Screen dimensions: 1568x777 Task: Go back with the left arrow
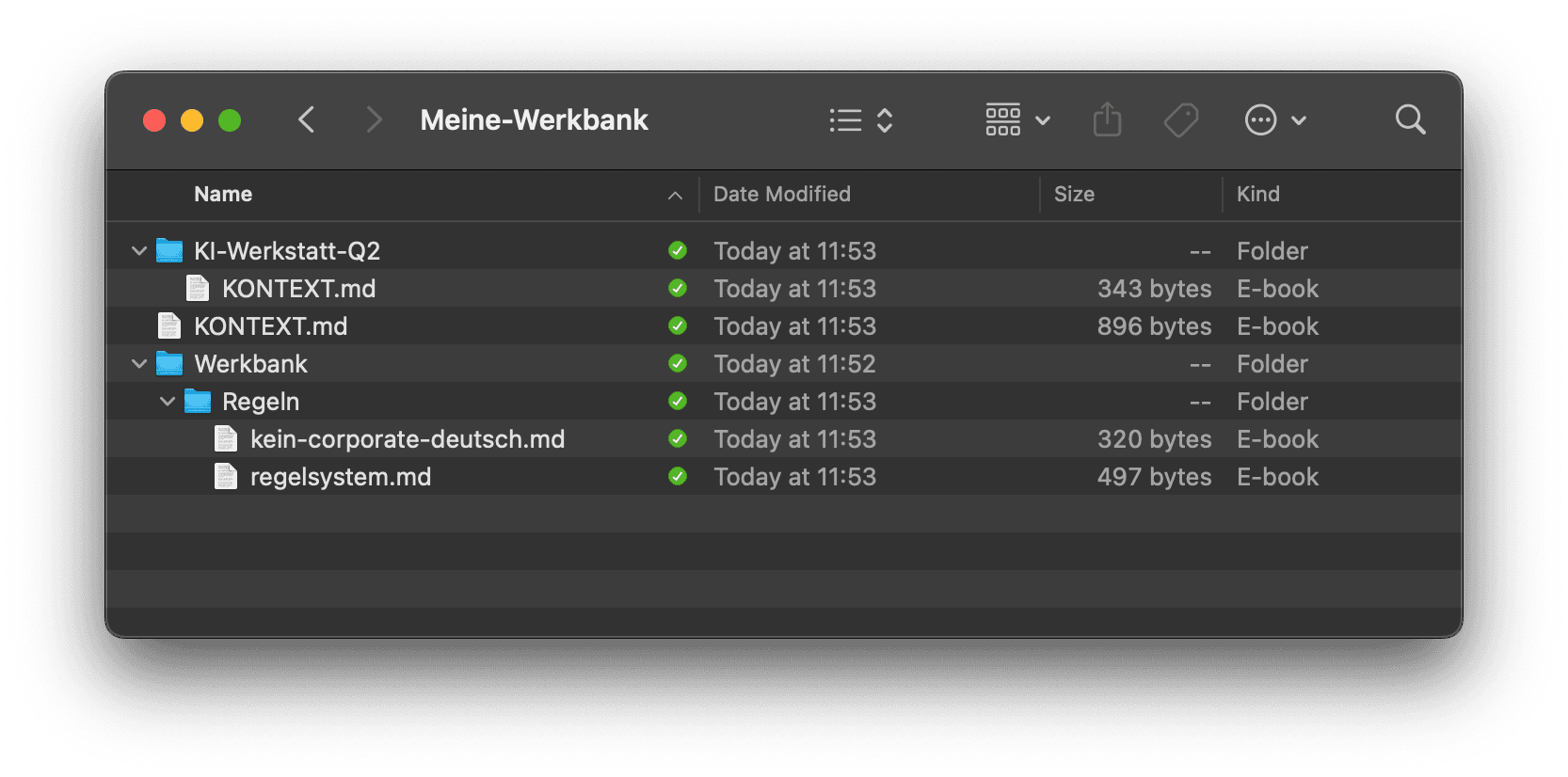(x=306, y=119)
